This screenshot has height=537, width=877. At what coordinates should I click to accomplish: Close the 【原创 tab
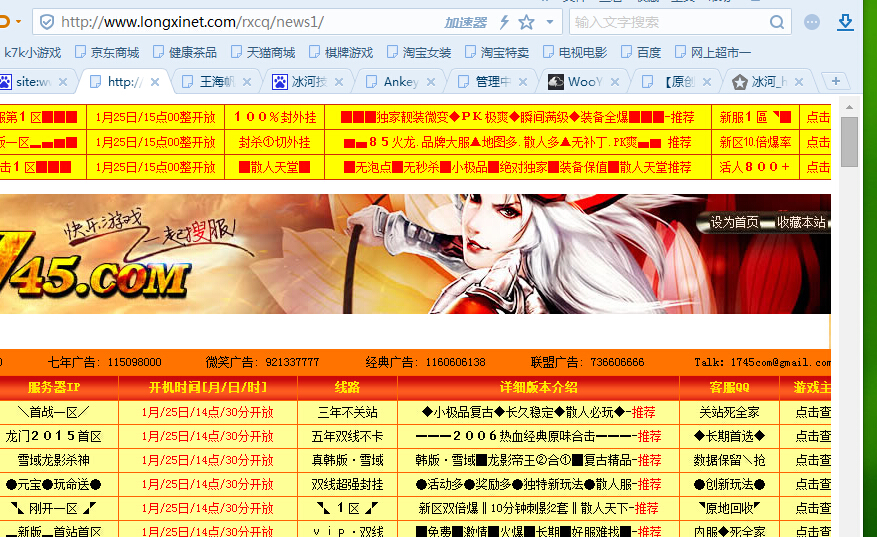coord(707,82)
